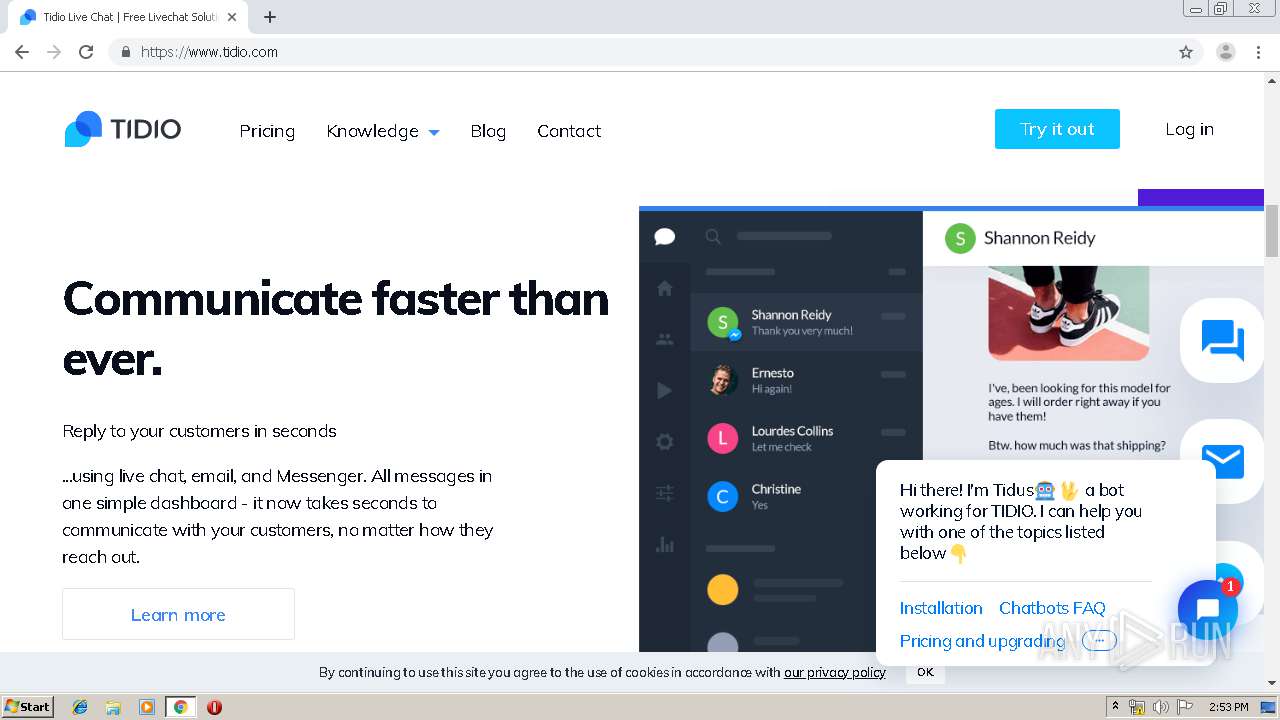
Task: Expand the Knowledge dropdown menu
Action: point(383,131)
